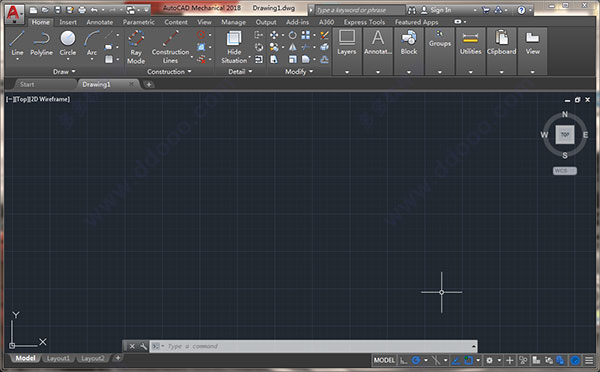Open the Layers panel button
Viewport: 600px width, 372px height.
[x=347, y=51]
